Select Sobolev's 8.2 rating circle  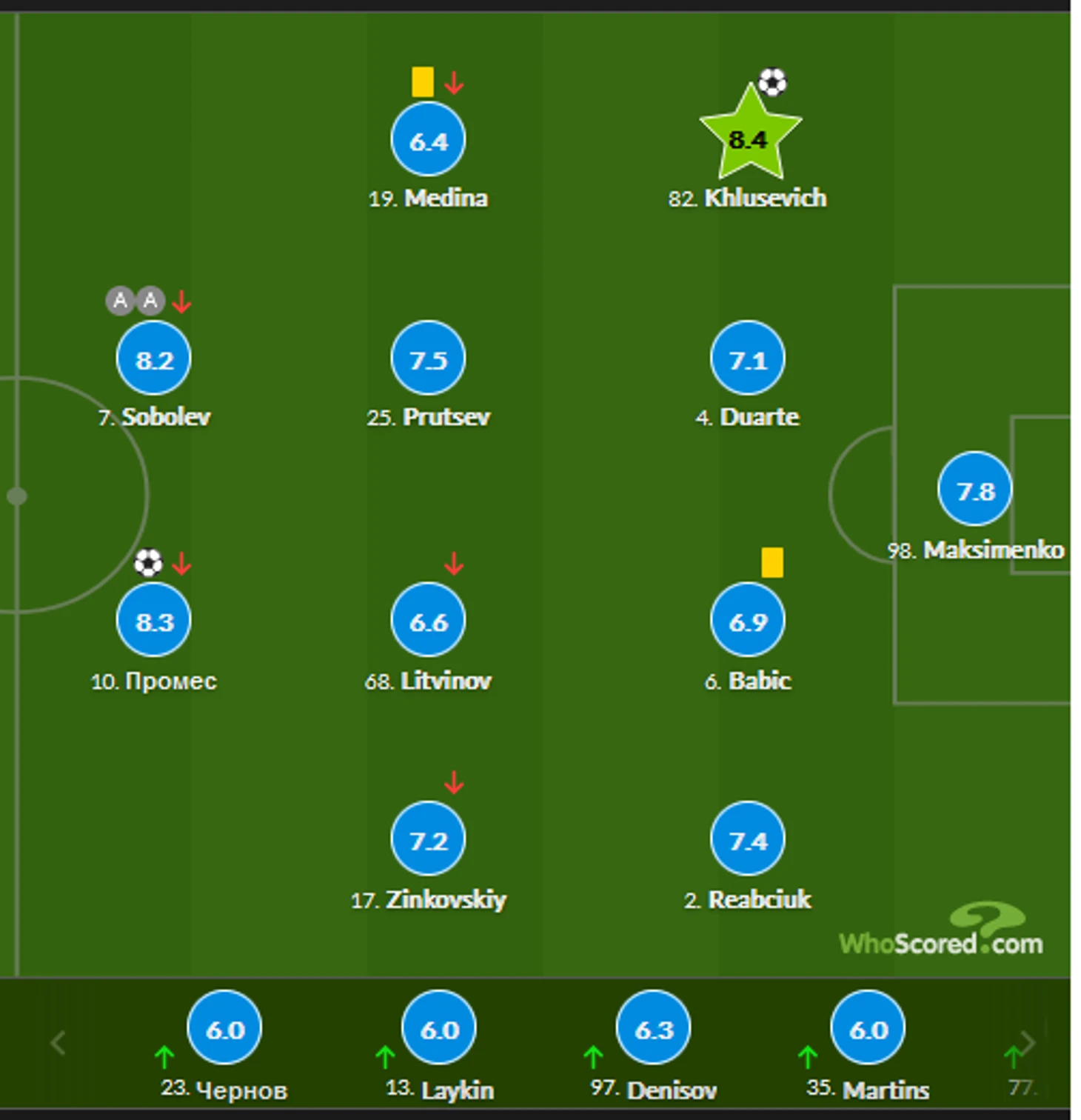tap(154, 358)
